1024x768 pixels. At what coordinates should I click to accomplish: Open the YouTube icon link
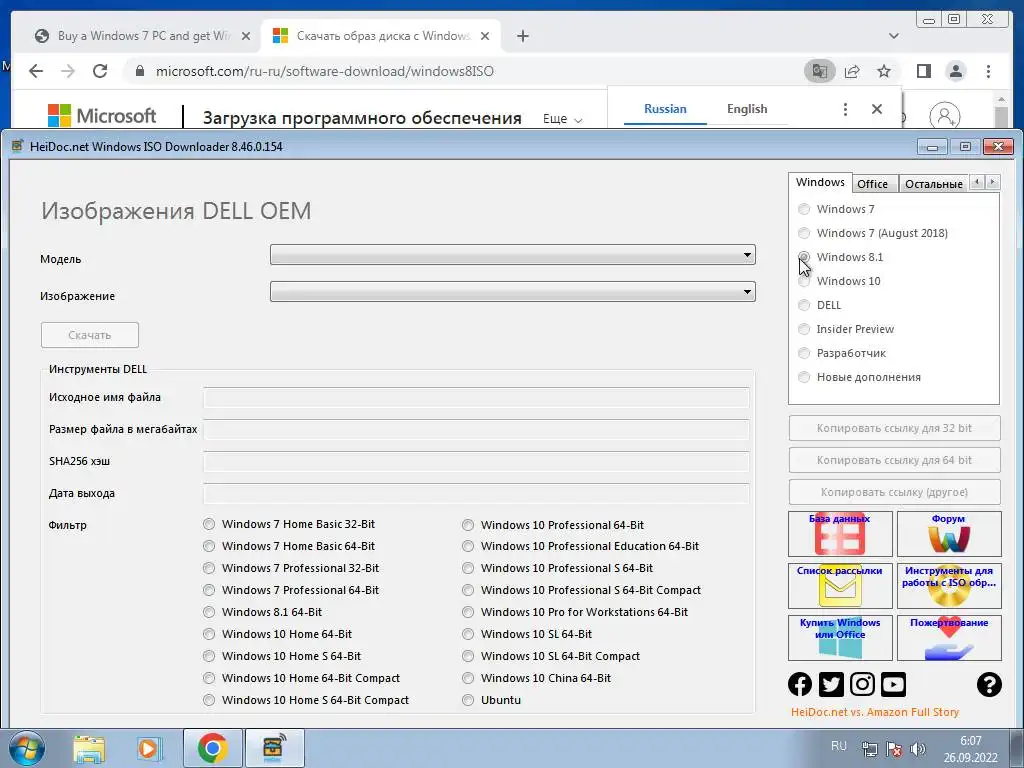(x=893, y=684)
